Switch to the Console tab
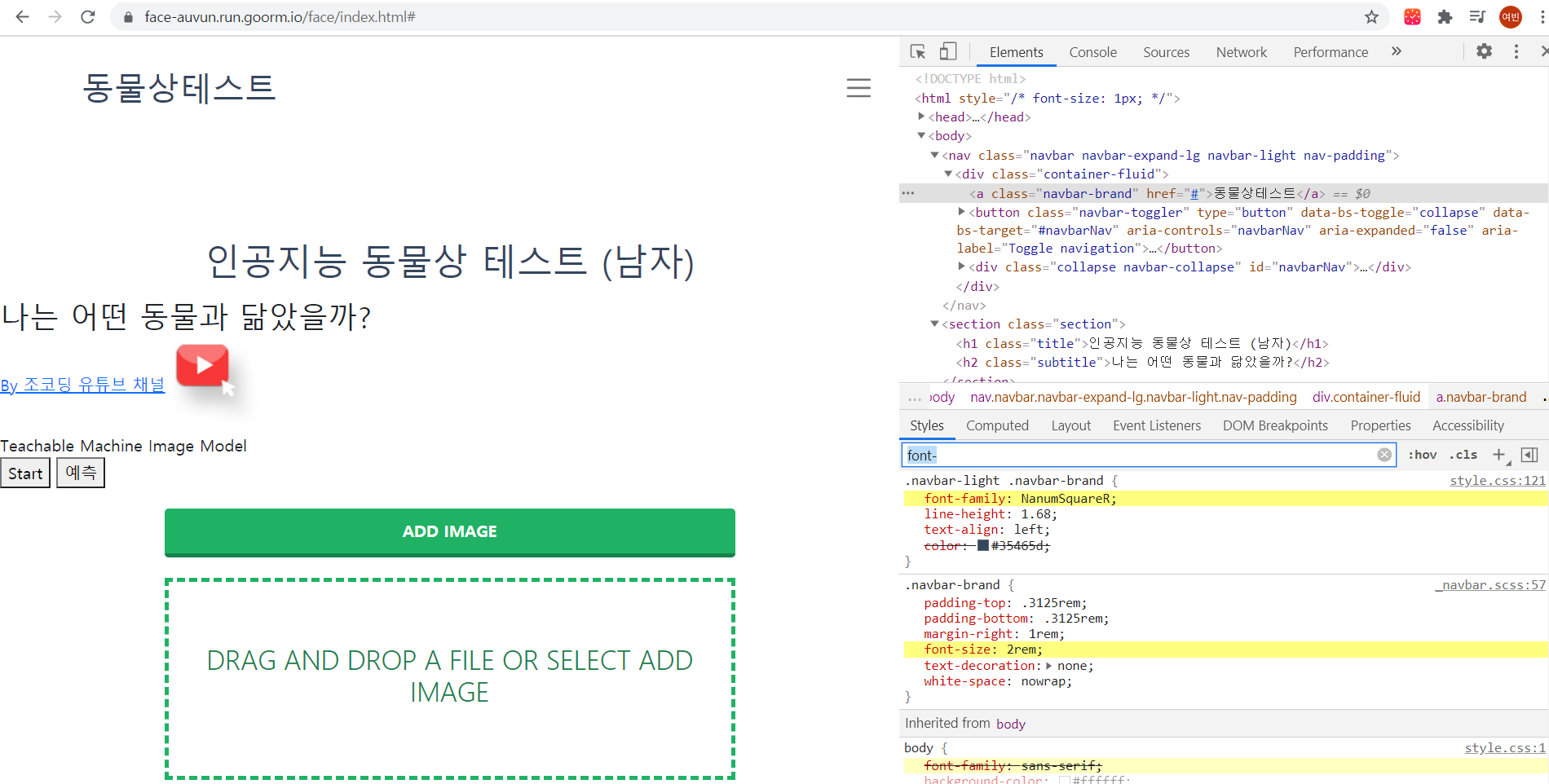Viewport: 1549px width, 784px height. click(1092, 52)
